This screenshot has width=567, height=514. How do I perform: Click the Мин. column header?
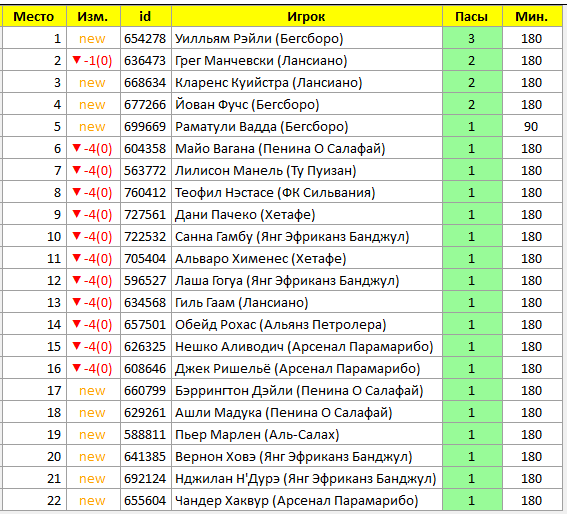(532, 16)
